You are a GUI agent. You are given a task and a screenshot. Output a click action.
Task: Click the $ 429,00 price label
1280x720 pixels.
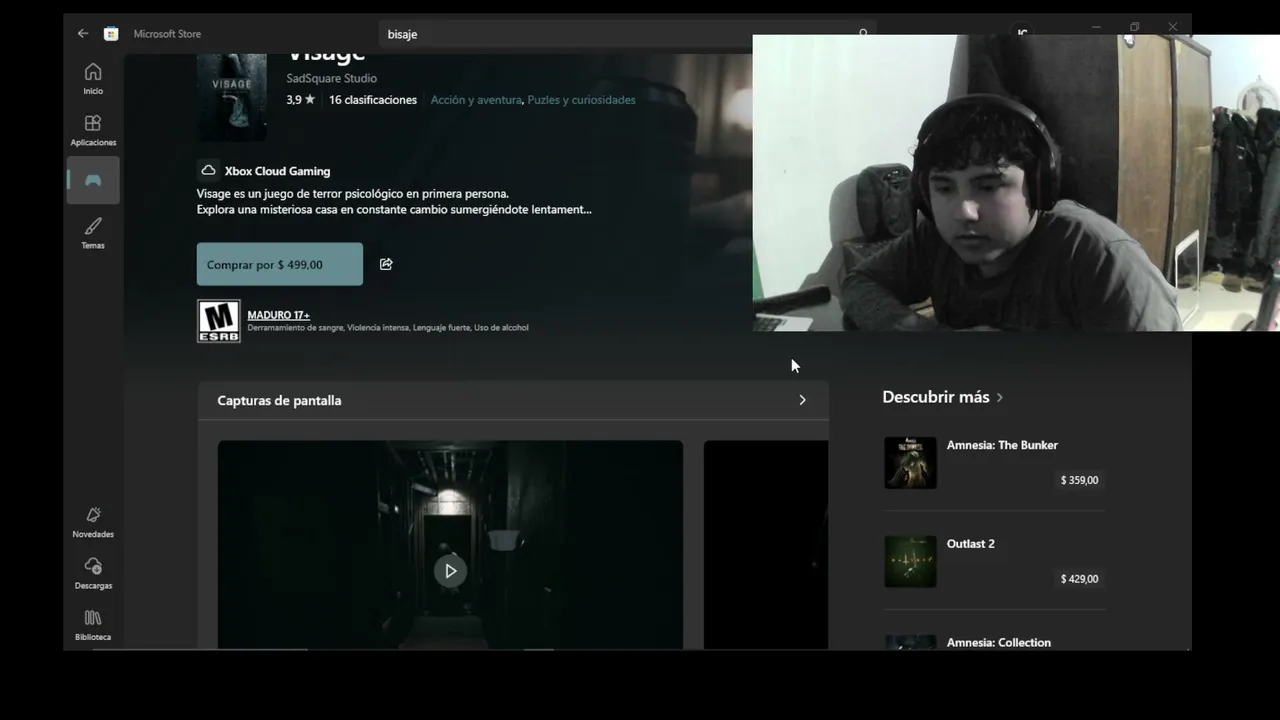coord(1079,579)
